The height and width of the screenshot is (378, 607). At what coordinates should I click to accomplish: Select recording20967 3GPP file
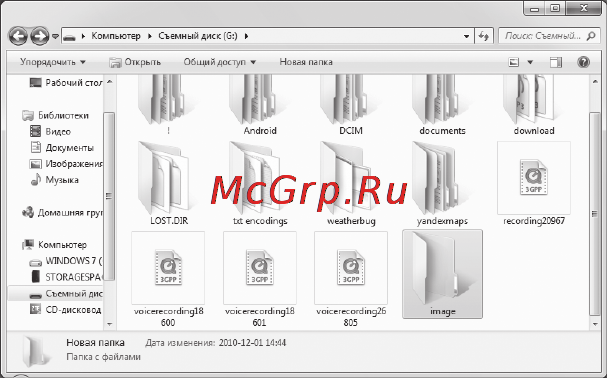coord(533,183)
